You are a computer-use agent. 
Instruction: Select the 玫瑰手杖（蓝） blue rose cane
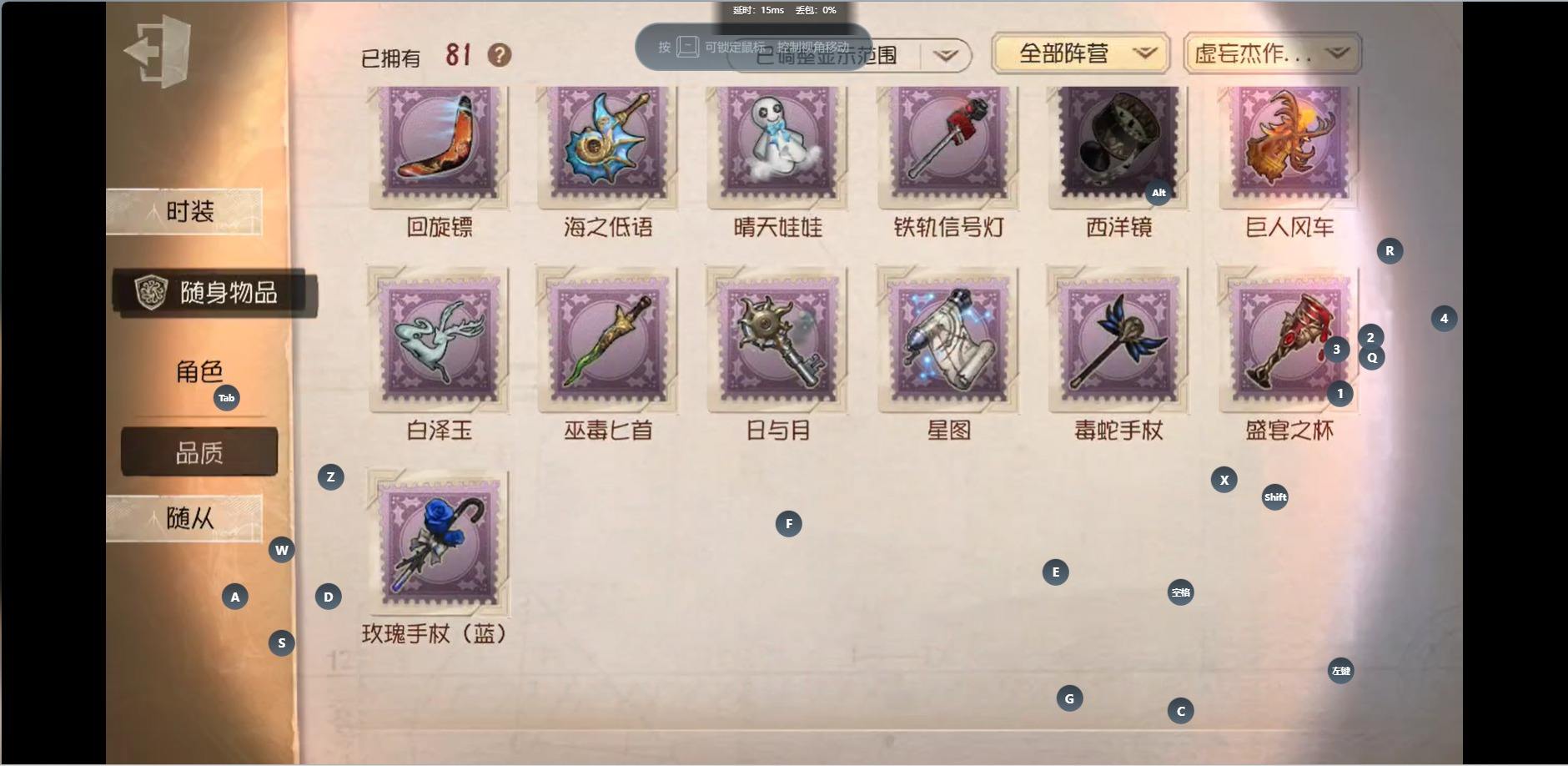(440, 542)
